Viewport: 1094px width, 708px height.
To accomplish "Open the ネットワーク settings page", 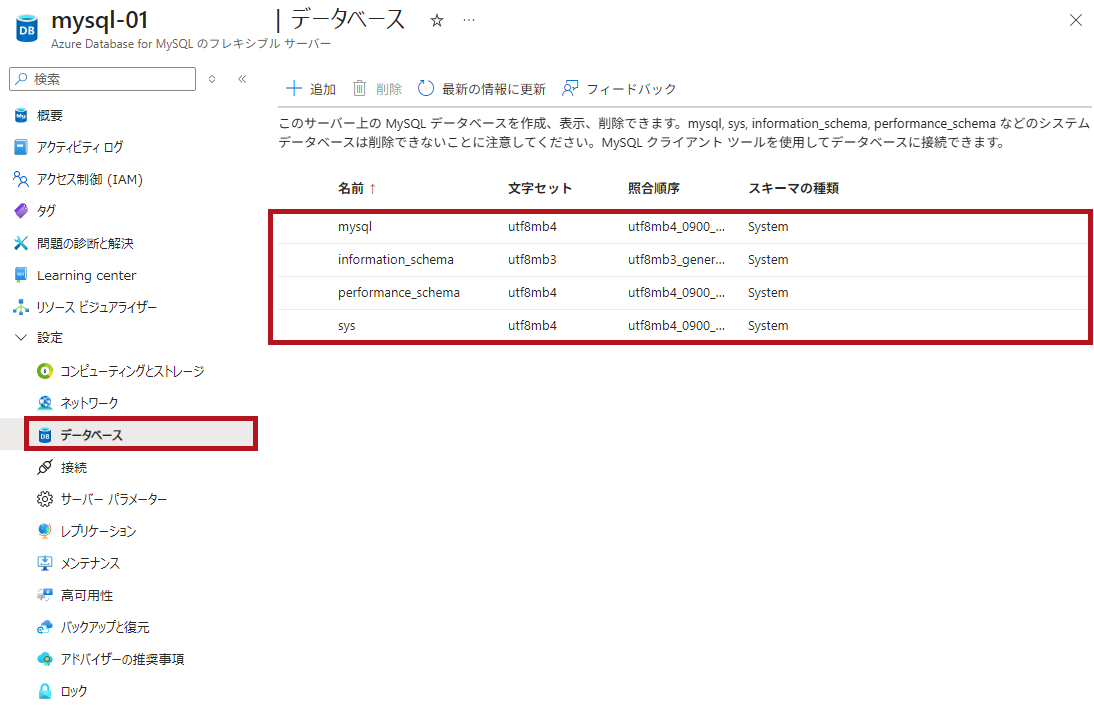I will pyautogui.click(x=89, y=403).
